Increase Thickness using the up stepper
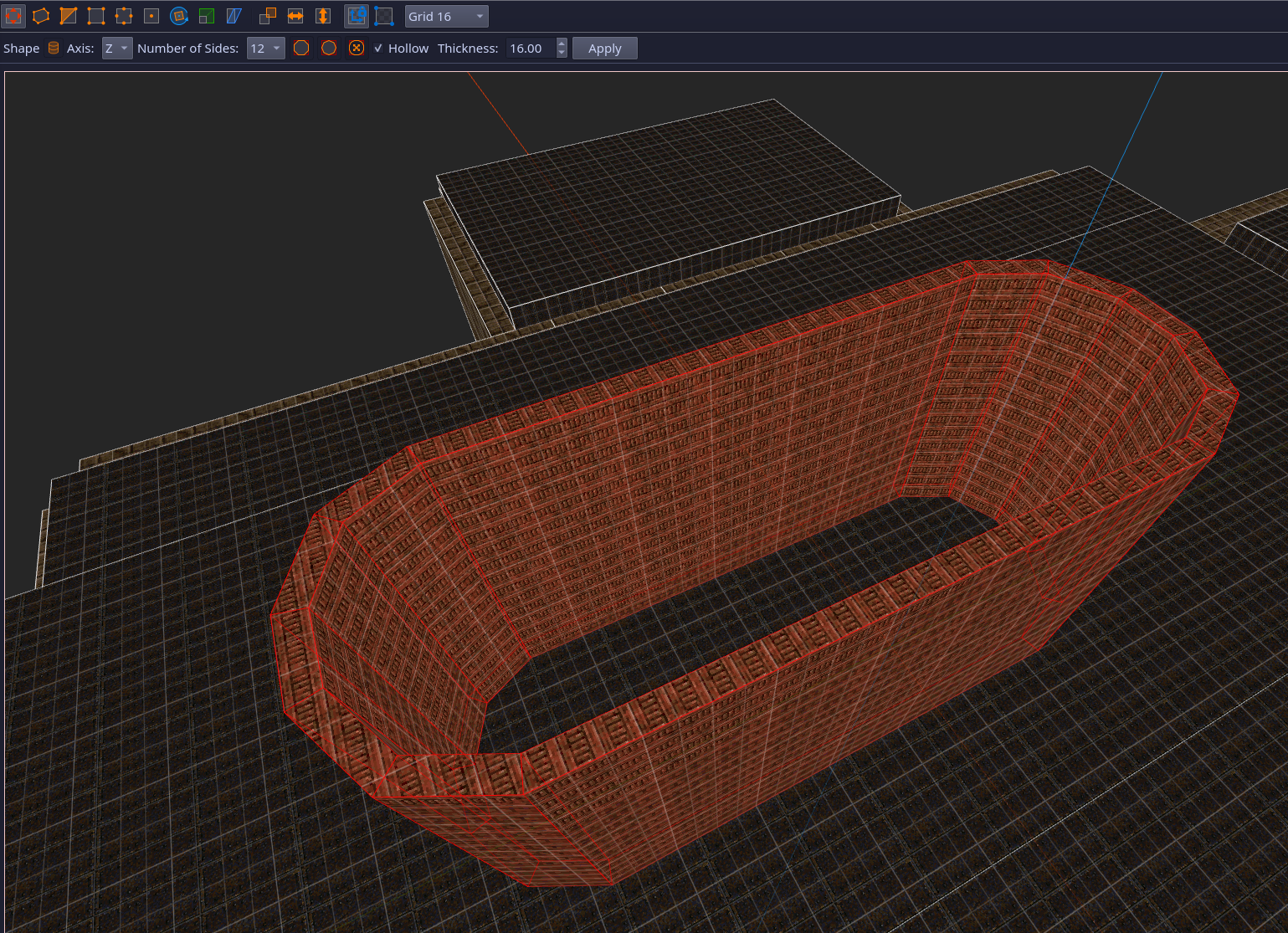This screenshot has width=1288, height=933. tap(562, 44)
